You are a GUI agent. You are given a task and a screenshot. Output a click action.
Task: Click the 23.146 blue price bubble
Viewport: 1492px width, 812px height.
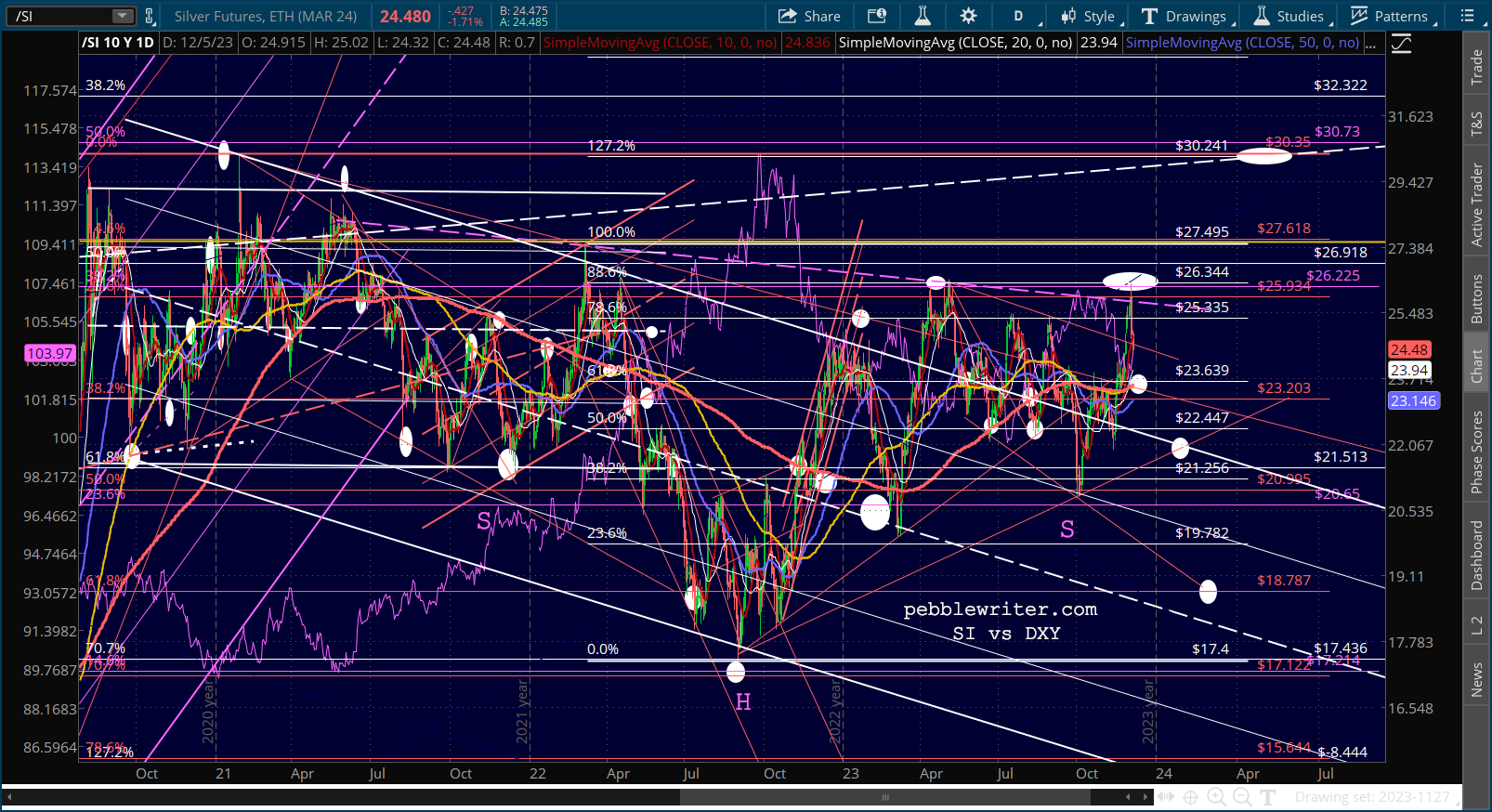(x=1413, y=400)
